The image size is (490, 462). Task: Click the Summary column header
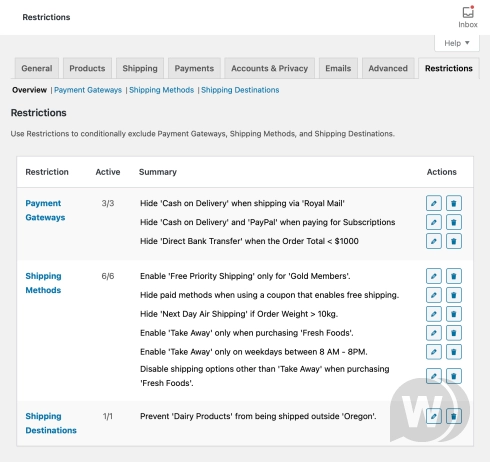[158, 172]
